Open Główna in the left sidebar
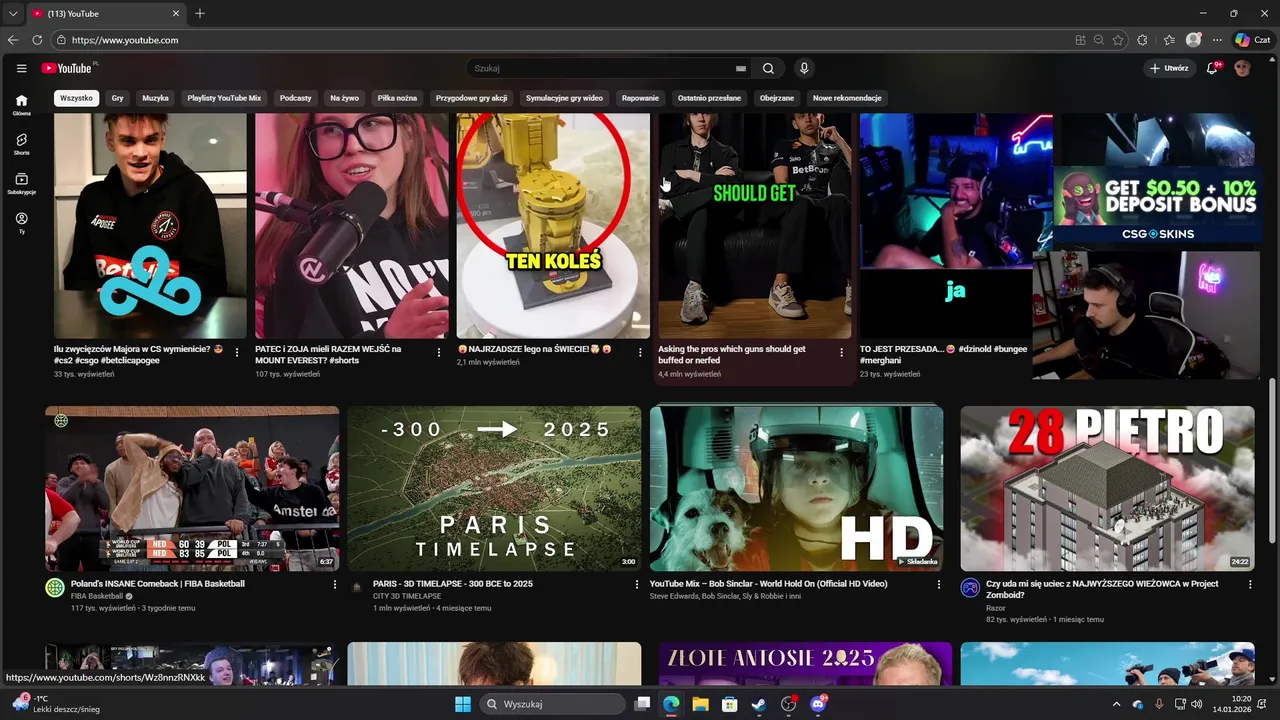1280x720 pixels. pyautogui.click(x=21, y=105)
